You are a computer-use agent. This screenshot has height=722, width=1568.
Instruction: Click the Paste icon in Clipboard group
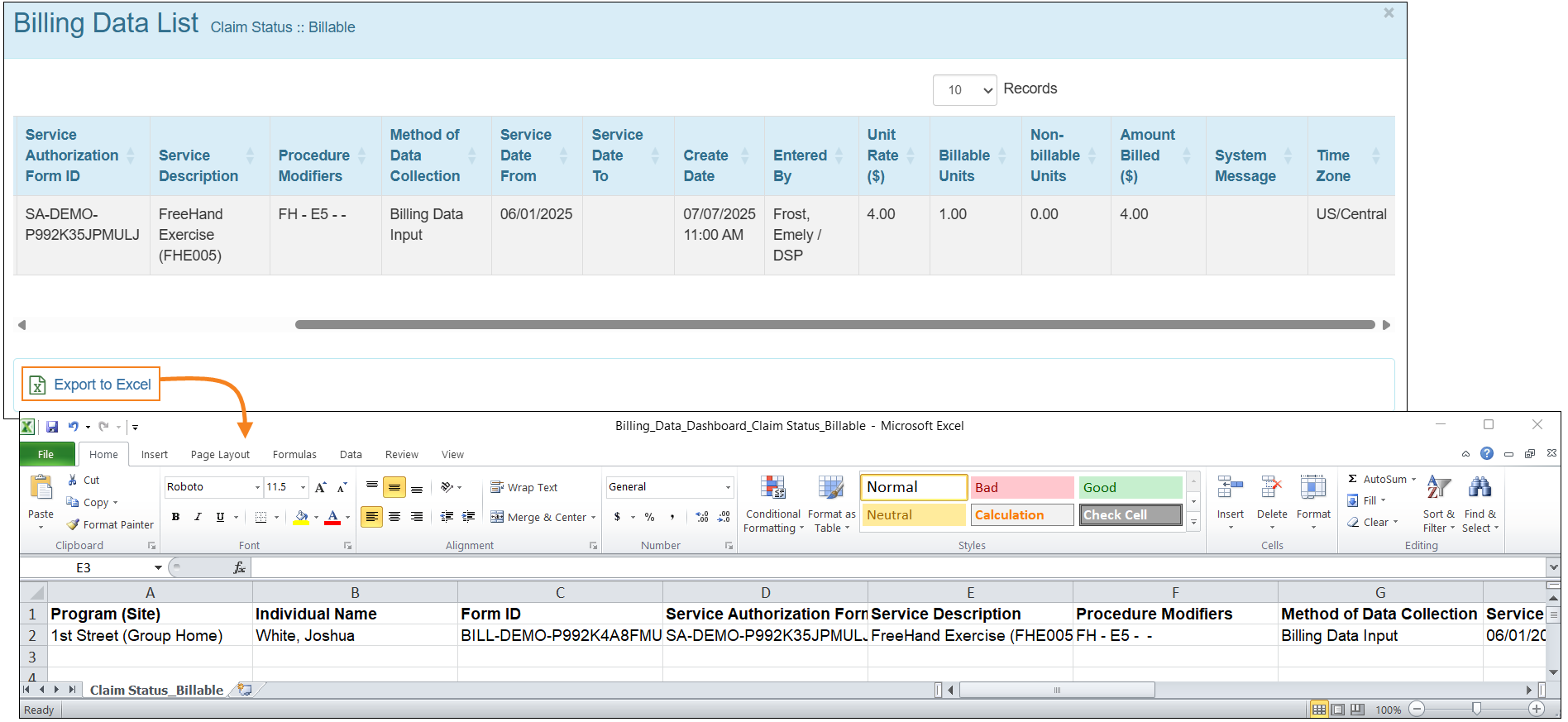pos(41,488)
